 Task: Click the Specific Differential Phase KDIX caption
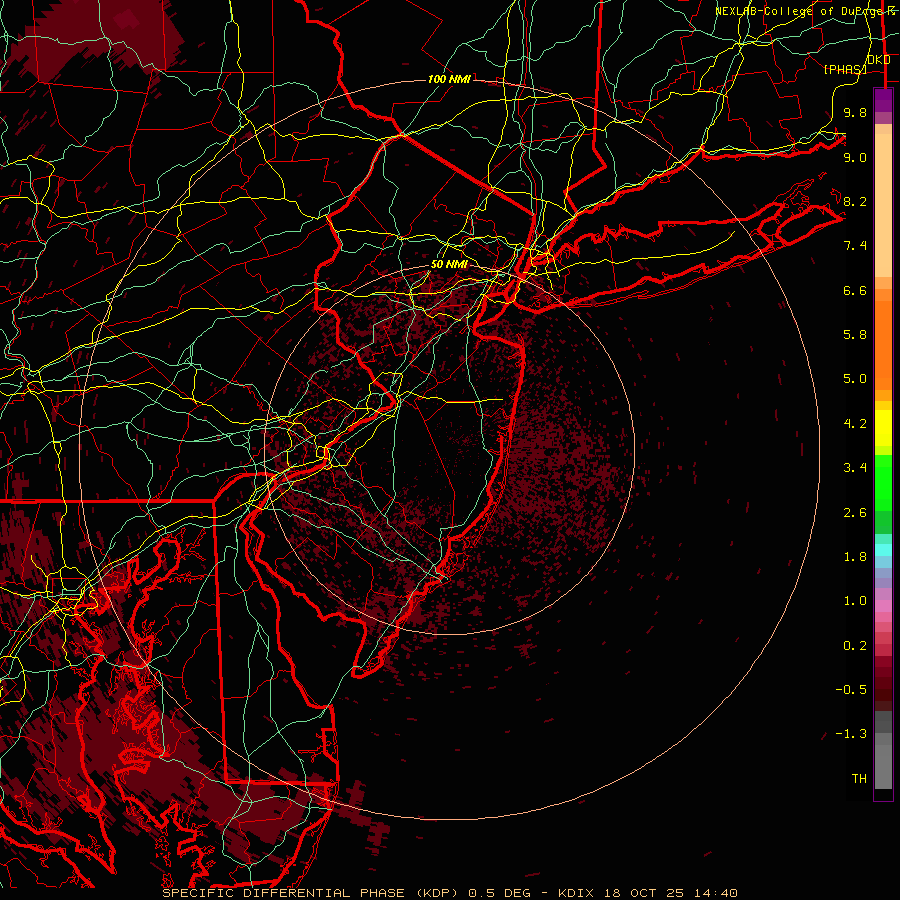point(450,893)
